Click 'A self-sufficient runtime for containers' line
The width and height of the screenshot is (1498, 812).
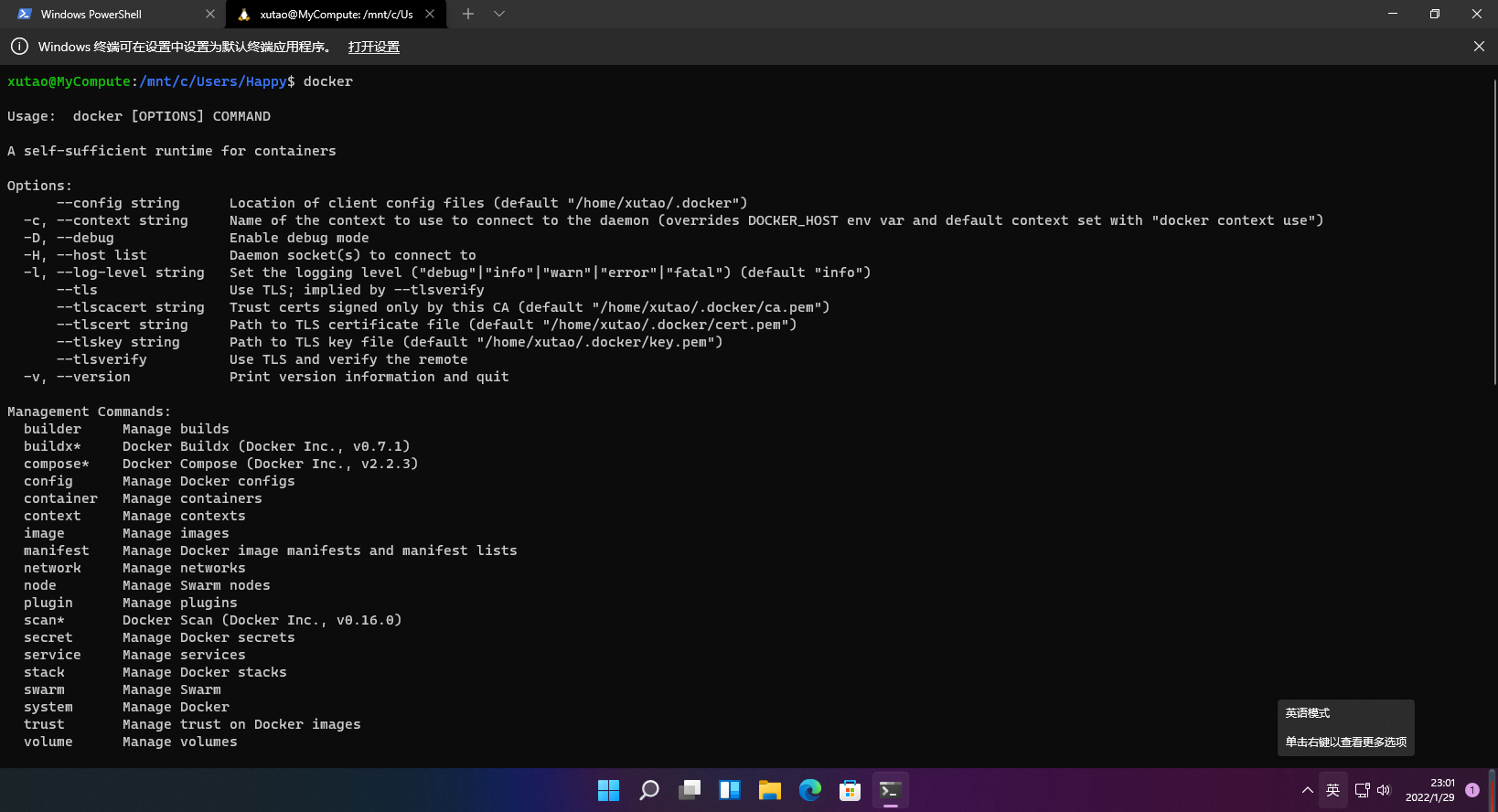coord(172,151)
